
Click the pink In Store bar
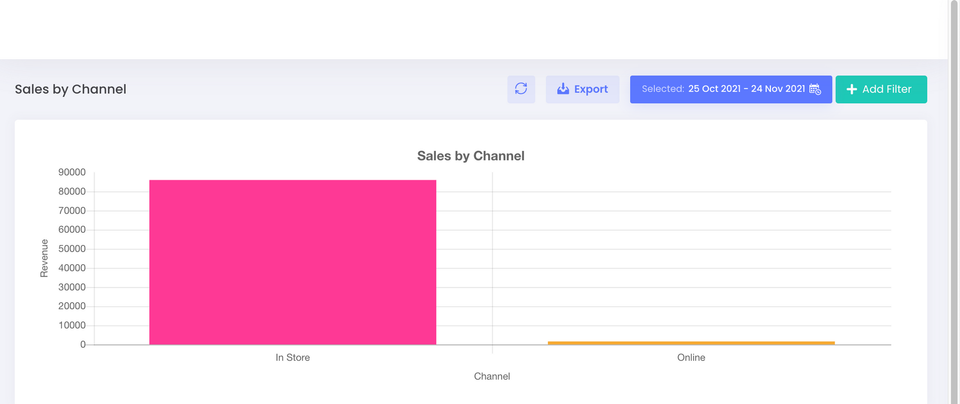(x=293, y=262)
